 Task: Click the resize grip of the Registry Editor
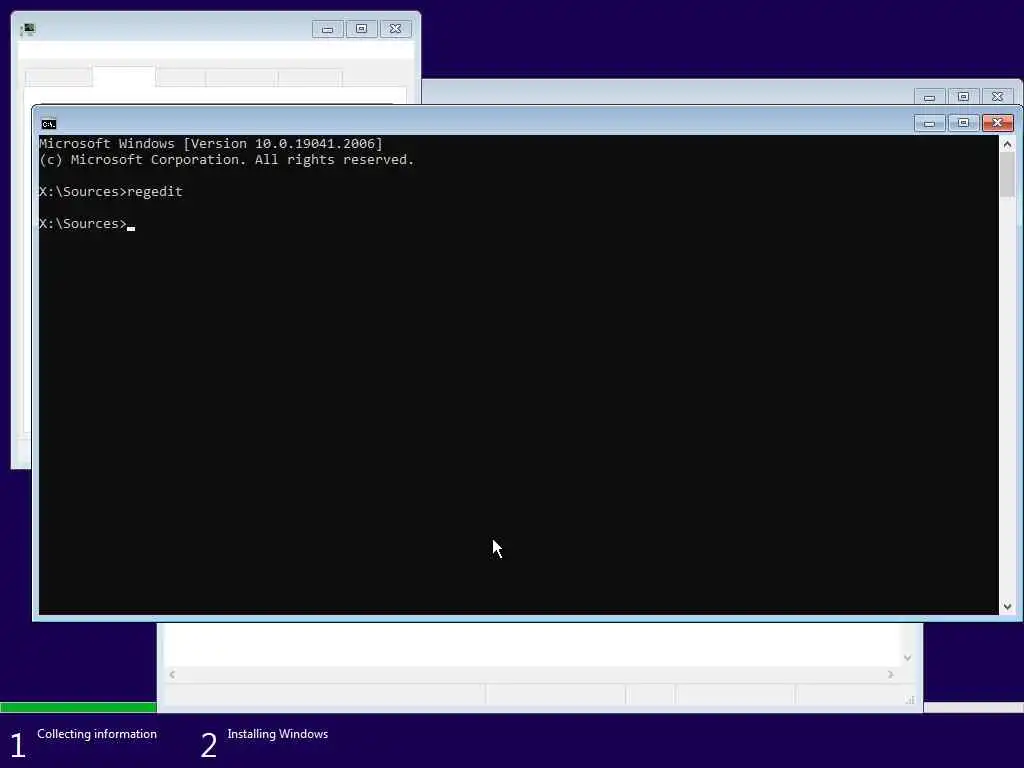pos(910,700)
